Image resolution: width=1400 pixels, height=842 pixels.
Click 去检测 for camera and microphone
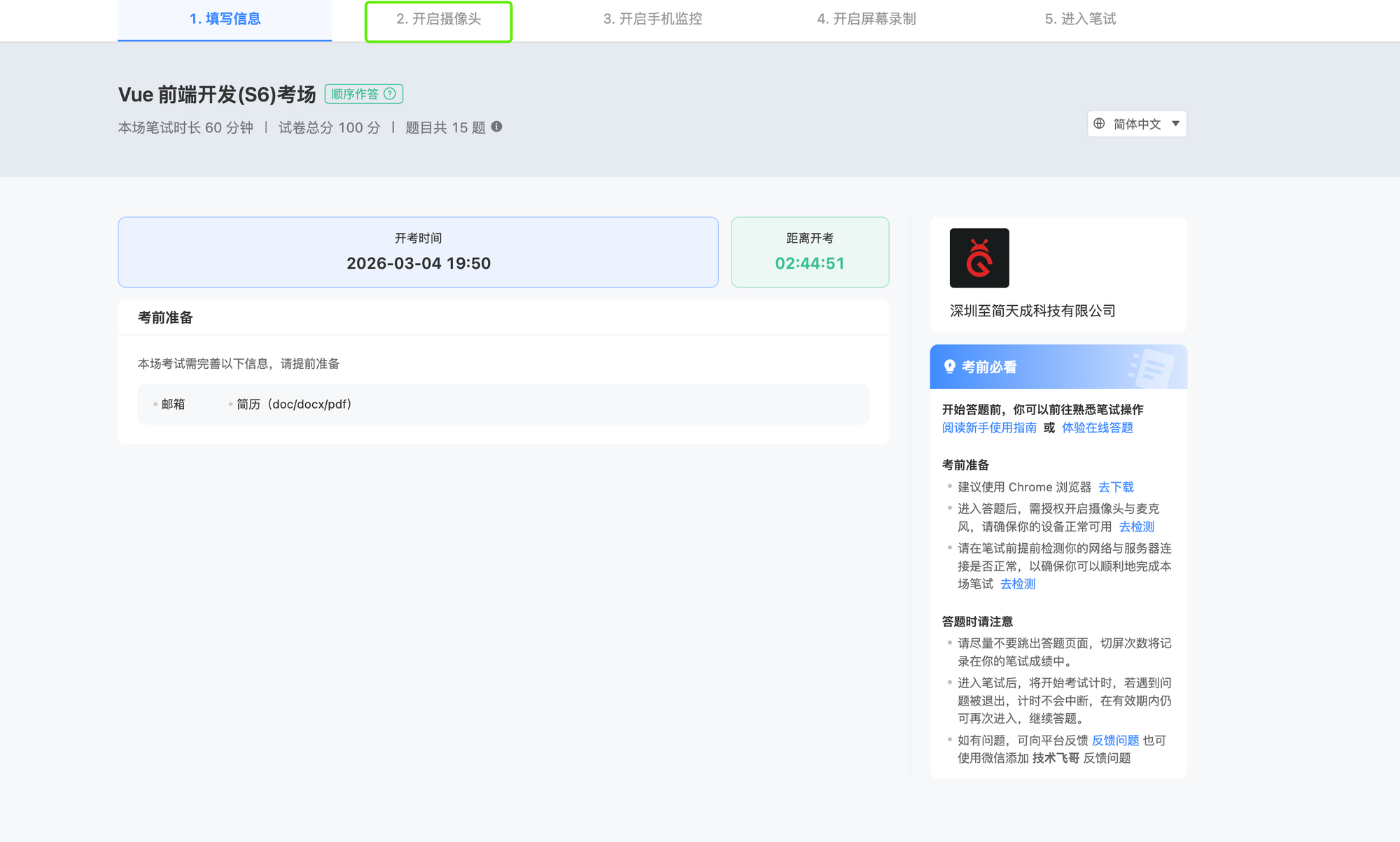pyautogui.click(x=1136, y=526)
